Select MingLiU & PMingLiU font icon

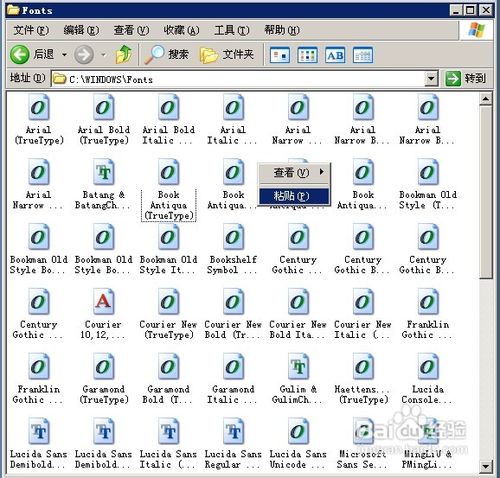tap(428, 431)
